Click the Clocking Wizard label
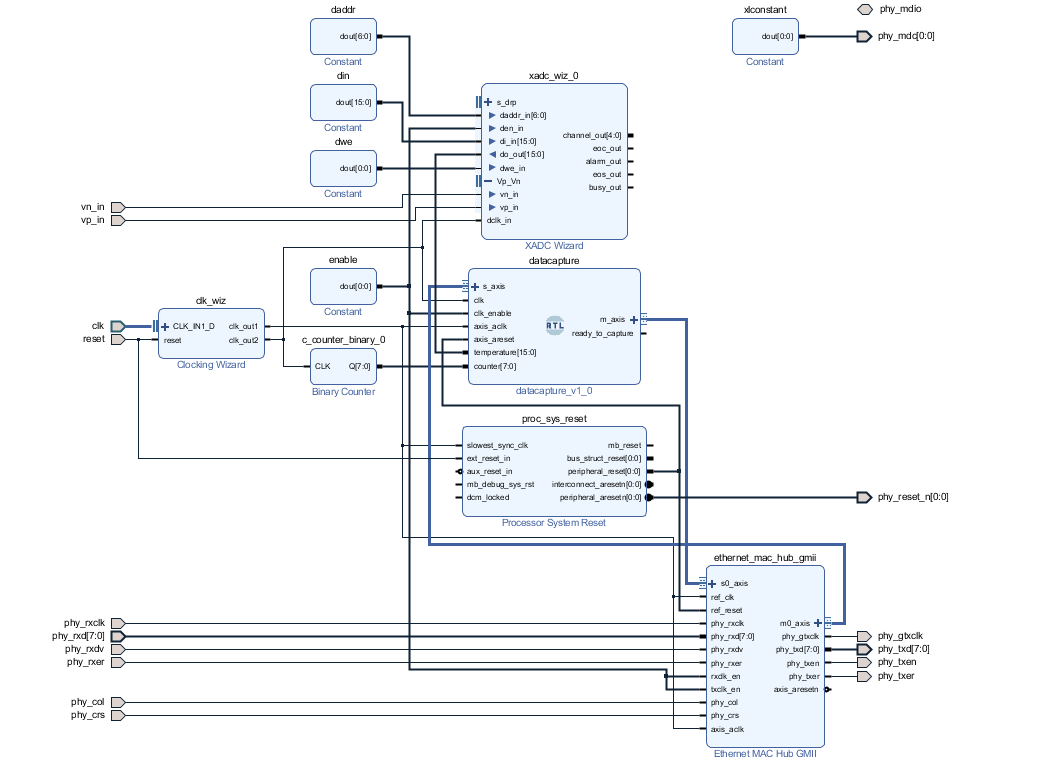1063x764 pixels. [x=211, y=365]
